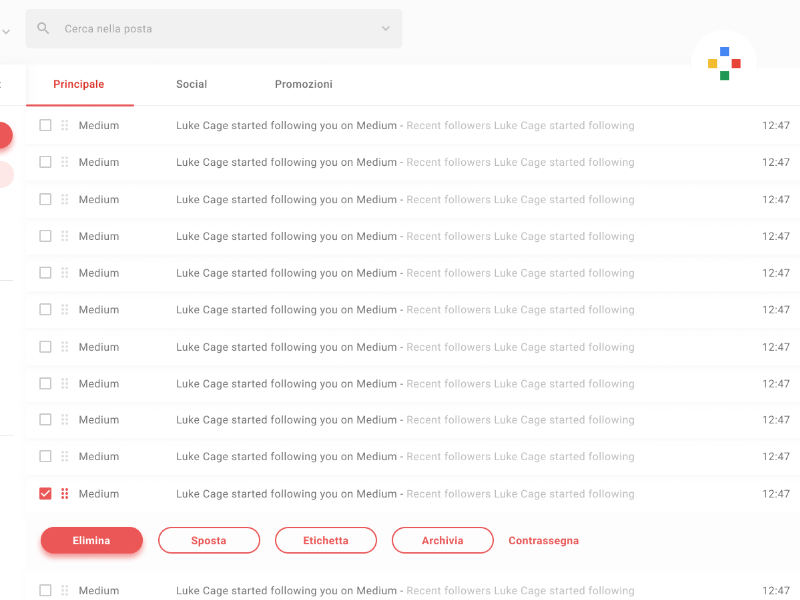Uncheck the red ticked email checkbox

45,493
